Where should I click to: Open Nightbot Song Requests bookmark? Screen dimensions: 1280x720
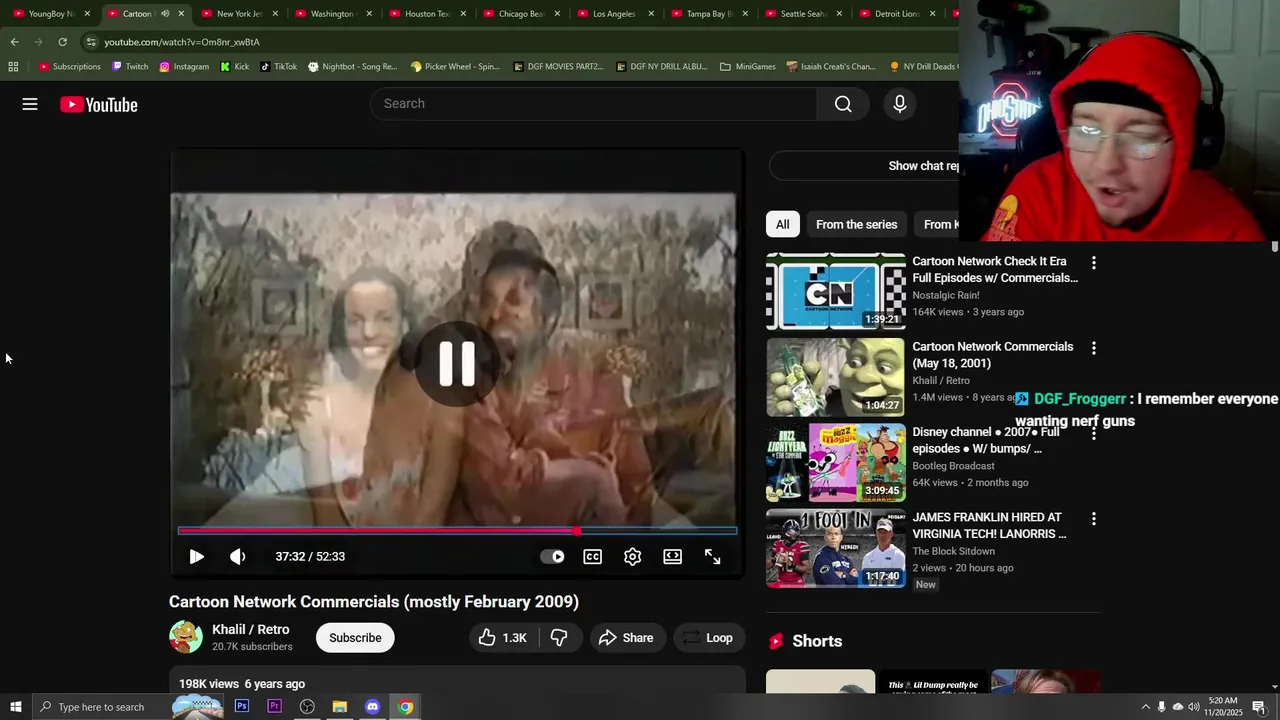click(352, 67)
